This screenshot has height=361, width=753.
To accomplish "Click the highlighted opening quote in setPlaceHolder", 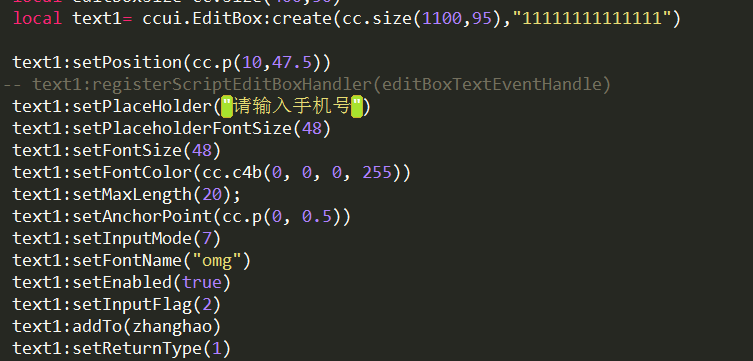I will point(226,107).
